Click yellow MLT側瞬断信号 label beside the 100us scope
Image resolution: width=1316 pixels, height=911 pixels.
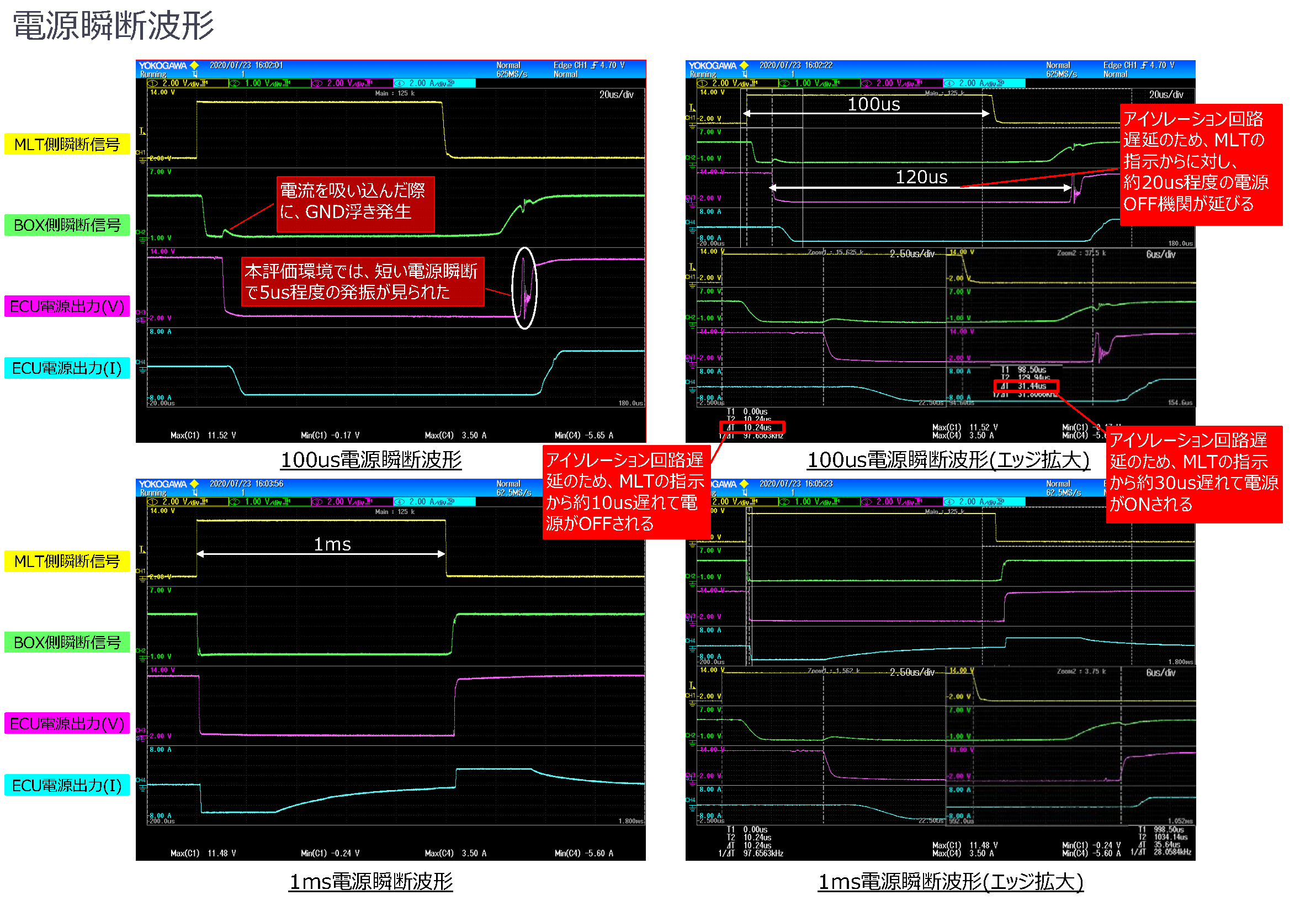pos(67,145)
